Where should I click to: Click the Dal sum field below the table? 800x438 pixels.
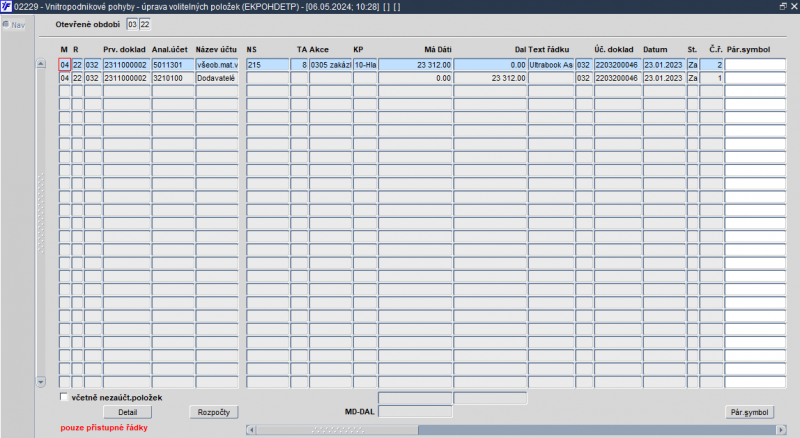pyautogui.click(x=490, y=398)
